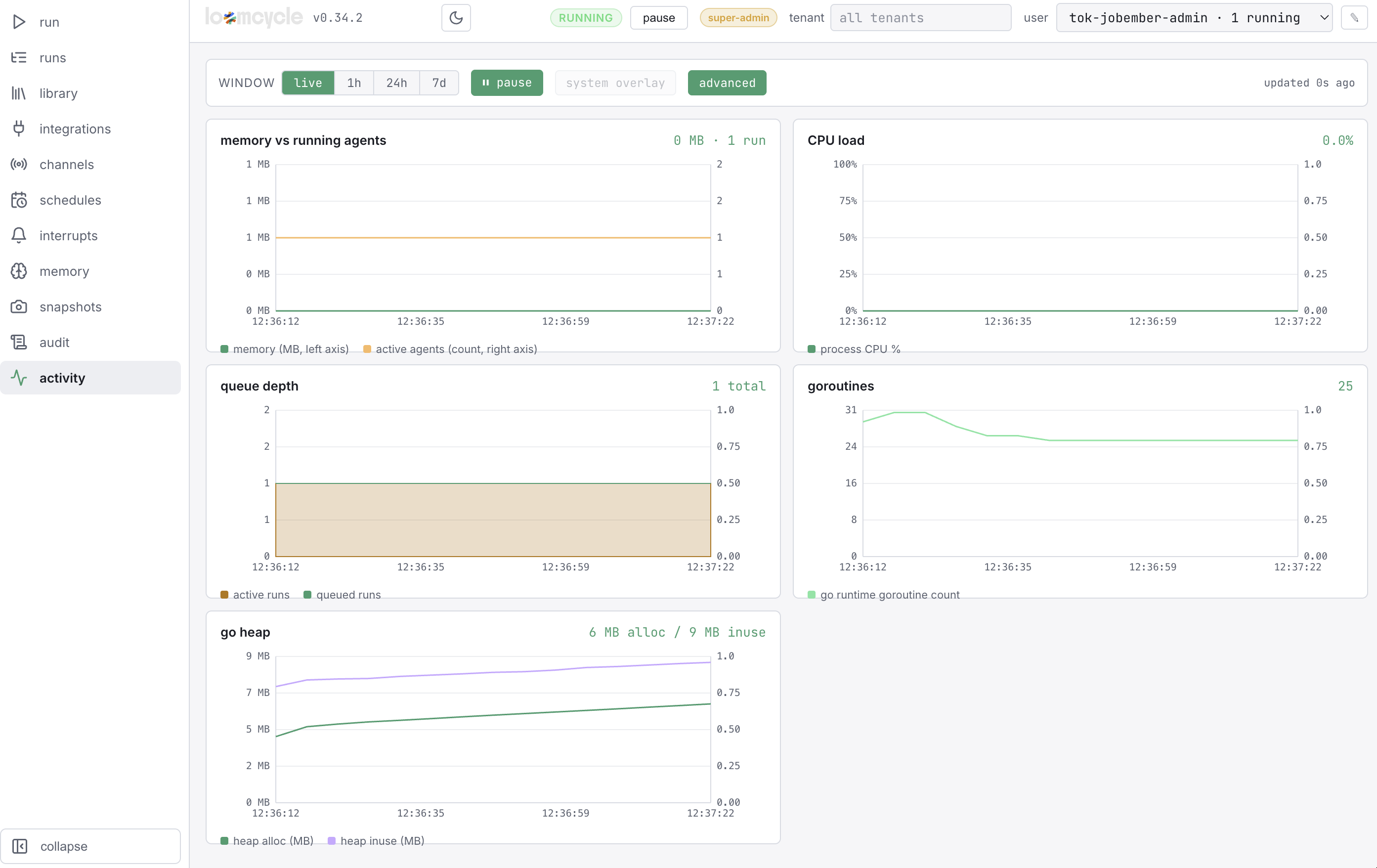
Task: Click the loomcycle logo
Action: (254, 18)
